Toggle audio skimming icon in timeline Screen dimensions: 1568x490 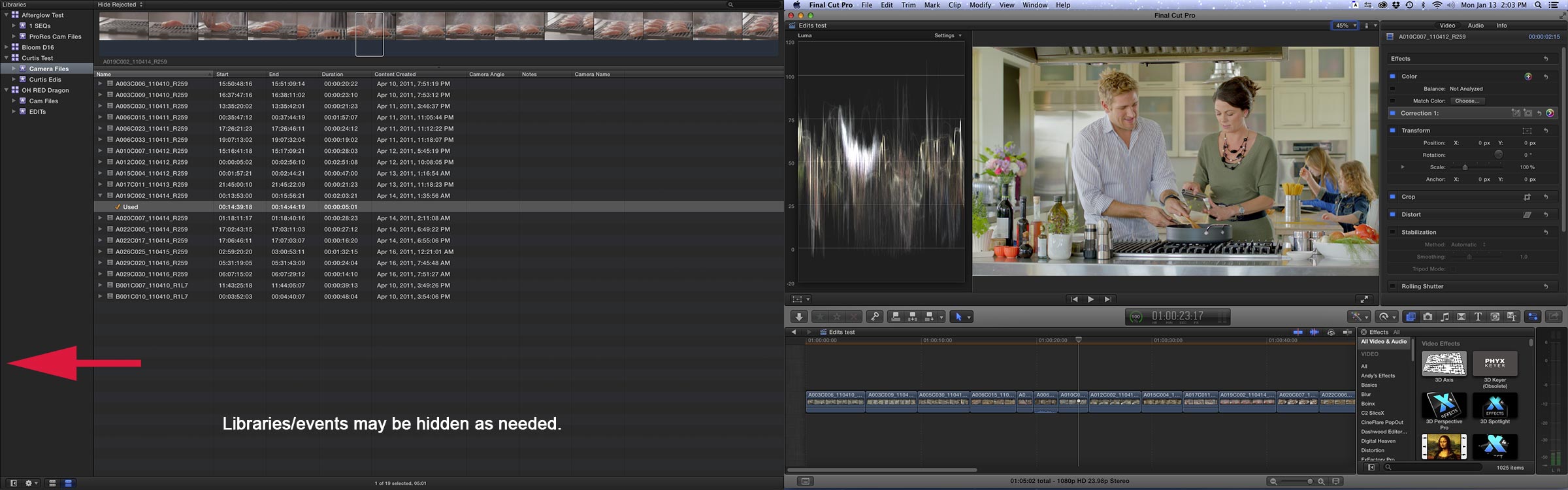[x=1314, y=333]
